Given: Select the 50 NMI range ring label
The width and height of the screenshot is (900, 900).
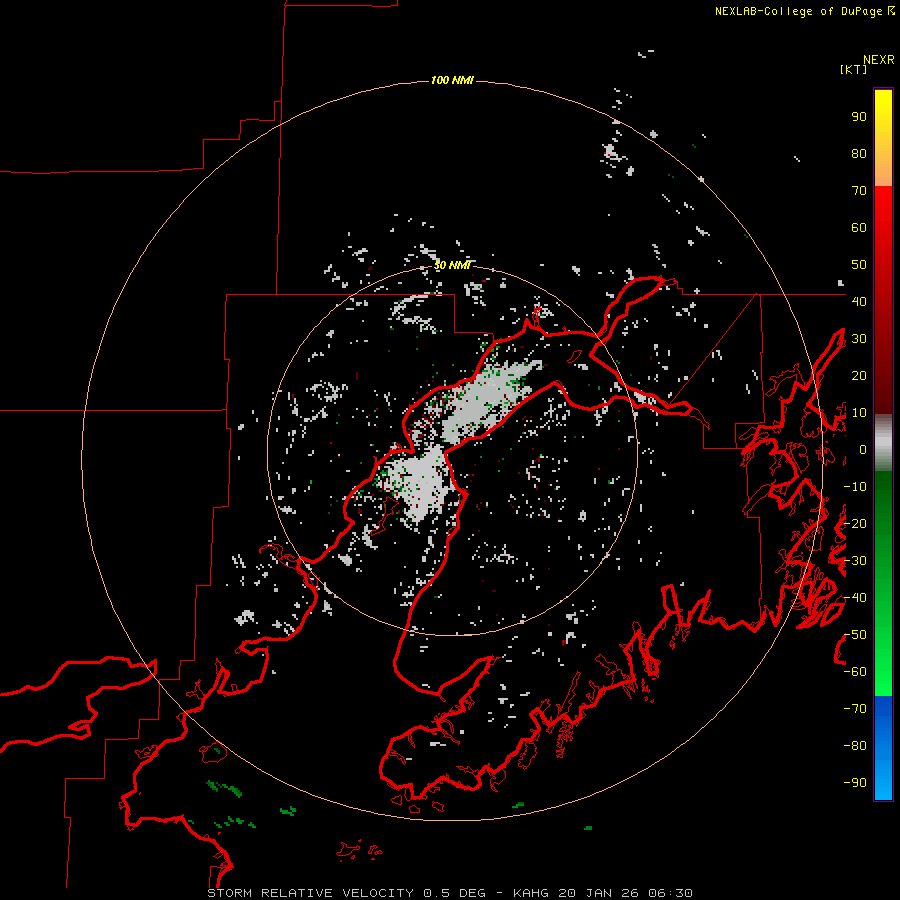Looking at the screenshot, I should click(452, 265).
